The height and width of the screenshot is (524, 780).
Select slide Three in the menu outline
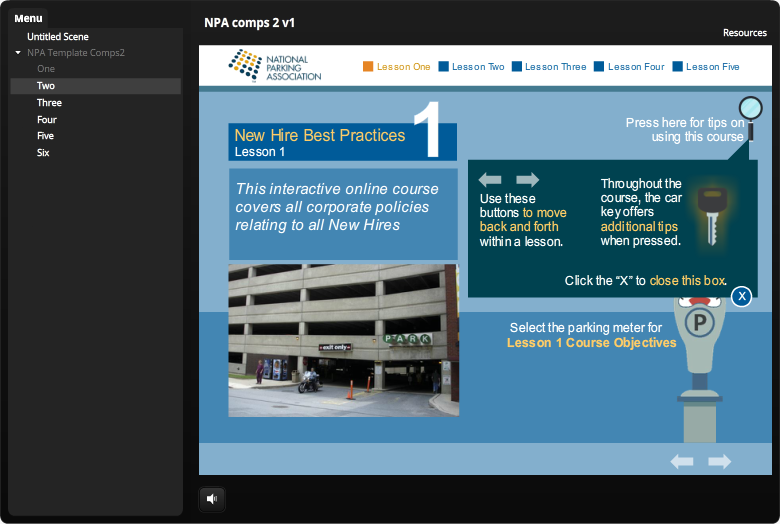coord(49,103)
